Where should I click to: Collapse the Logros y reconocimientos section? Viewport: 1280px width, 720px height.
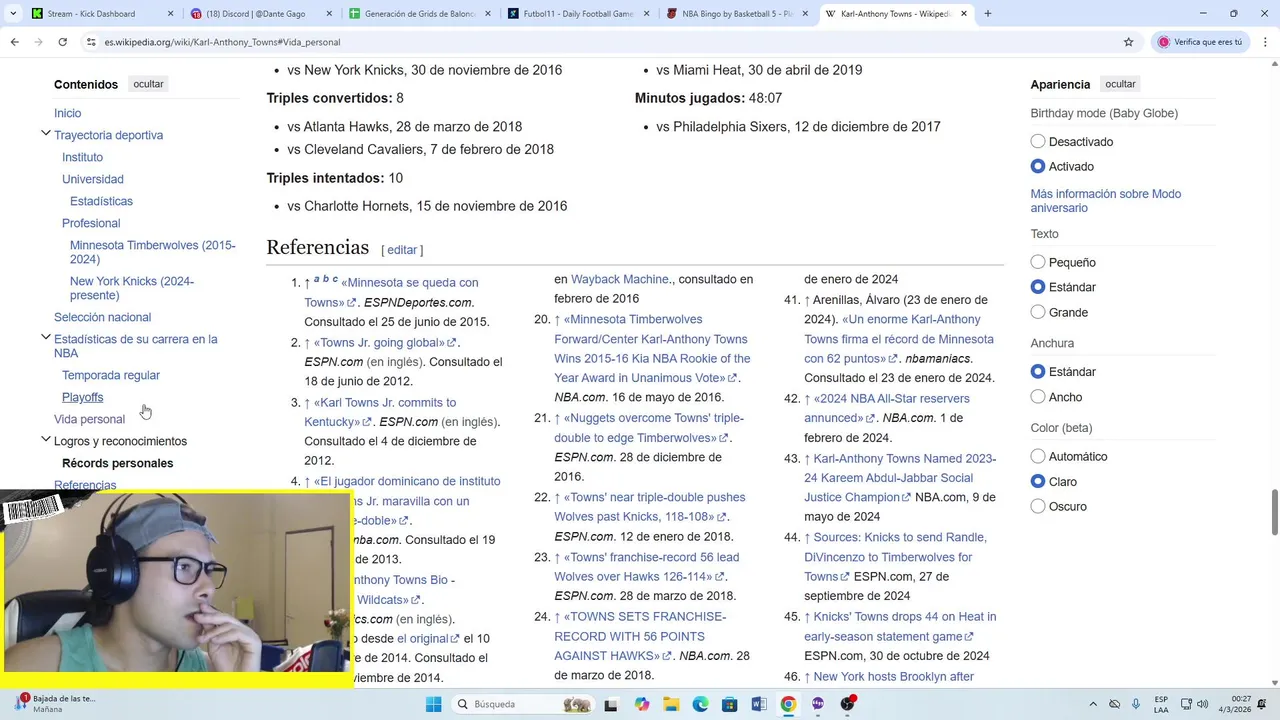click(x=46, y=440)
